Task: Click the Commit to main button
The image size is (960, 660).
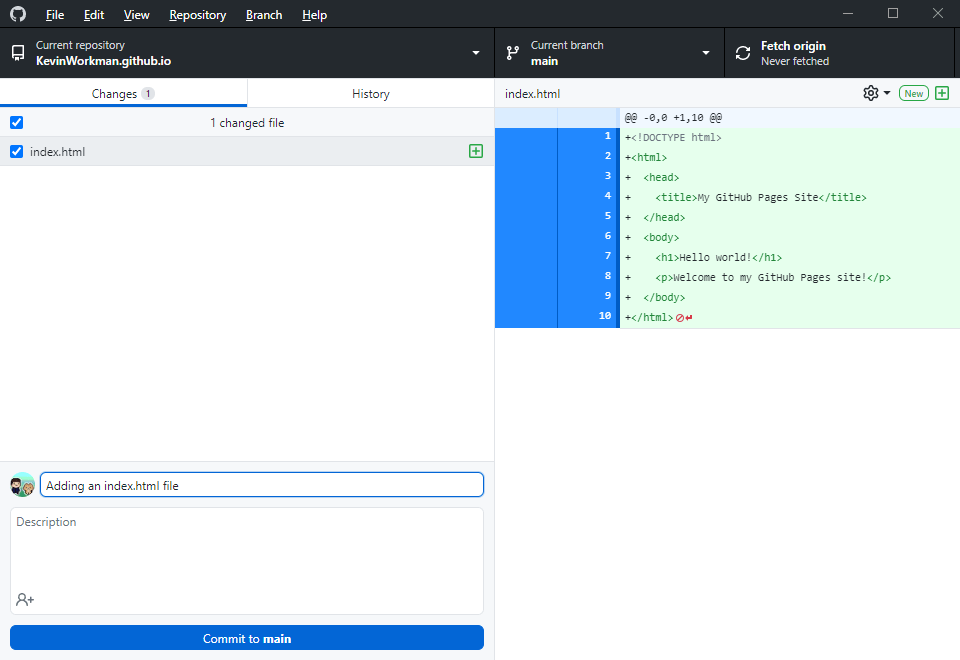Action: pyautogui.click(x=246, y=637)
